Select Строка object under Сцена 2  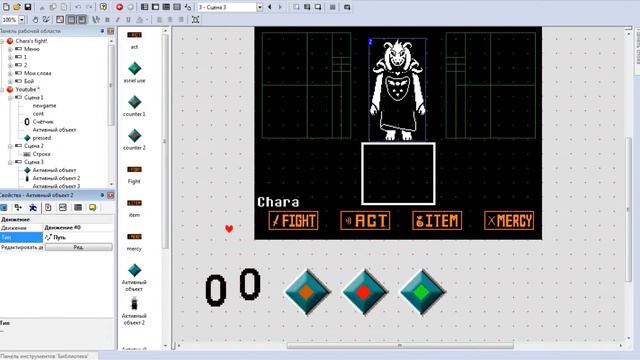click(x=42, y=154)
